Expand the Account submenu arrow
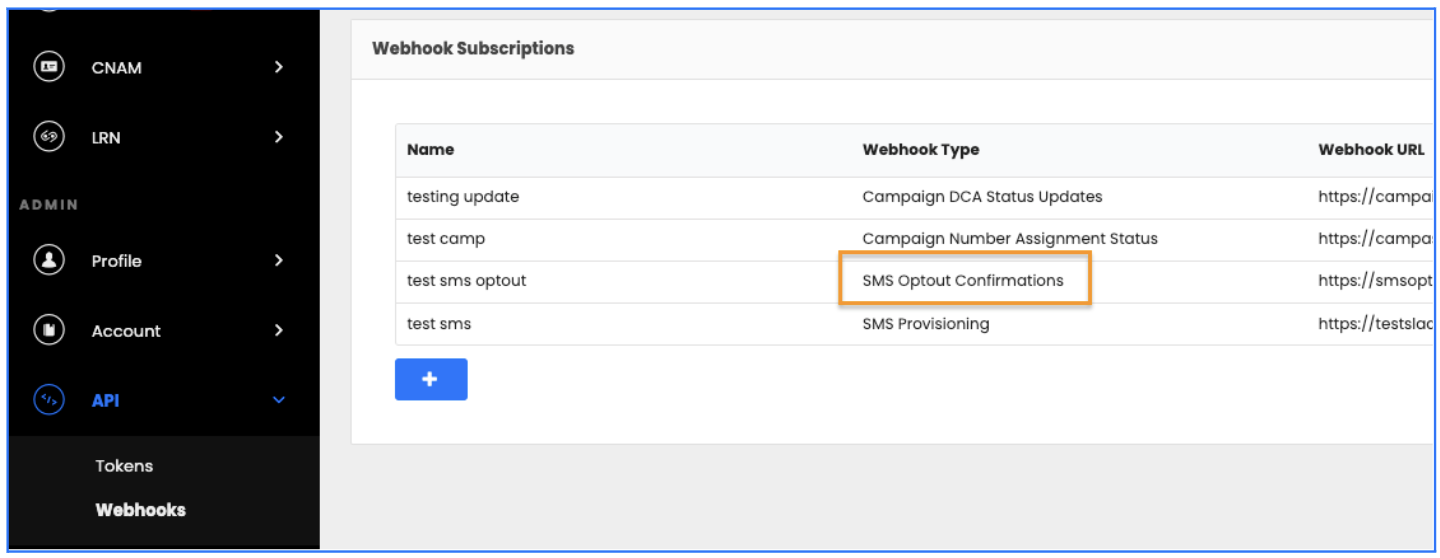Image resolution: width=1440 pixels, height=558 pixels. click(x=279, y=330)
